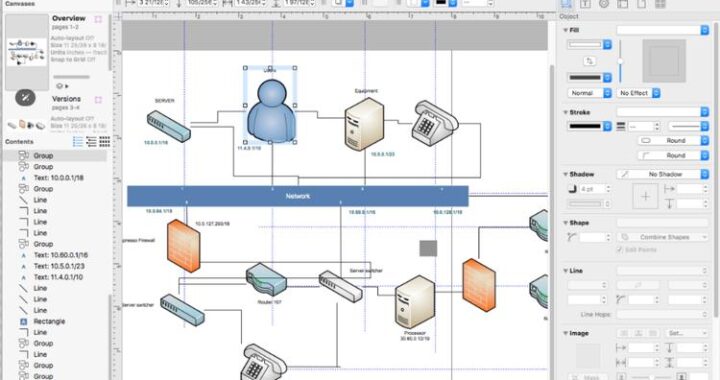The height and width of the screenshot is (380, 720).
Task: Select the SERVER switch icon on canvas
Action: 169,126
